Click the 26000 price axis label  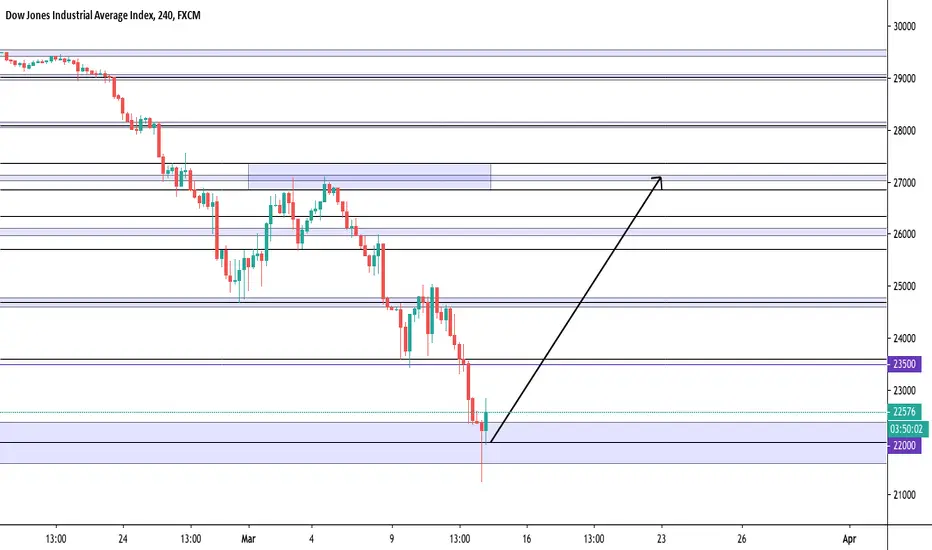pos(904,234)
